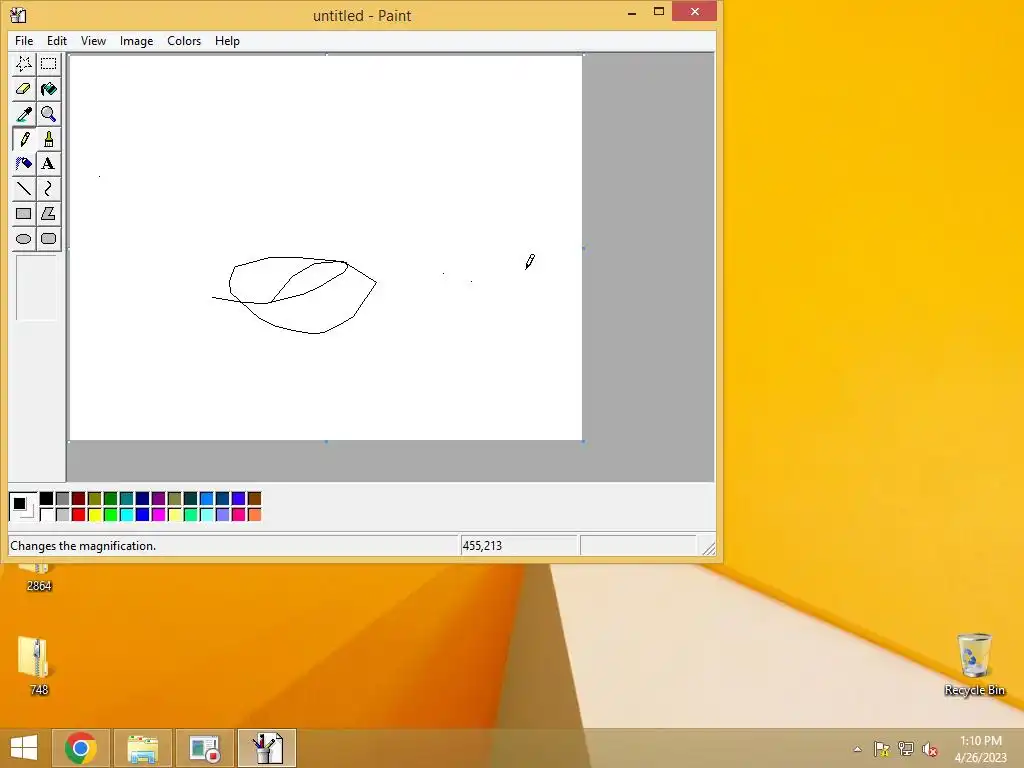This screenshot has height=768, width=1024.
Task: Pick the dark purple palette swatch
Action: click(159, 499)
